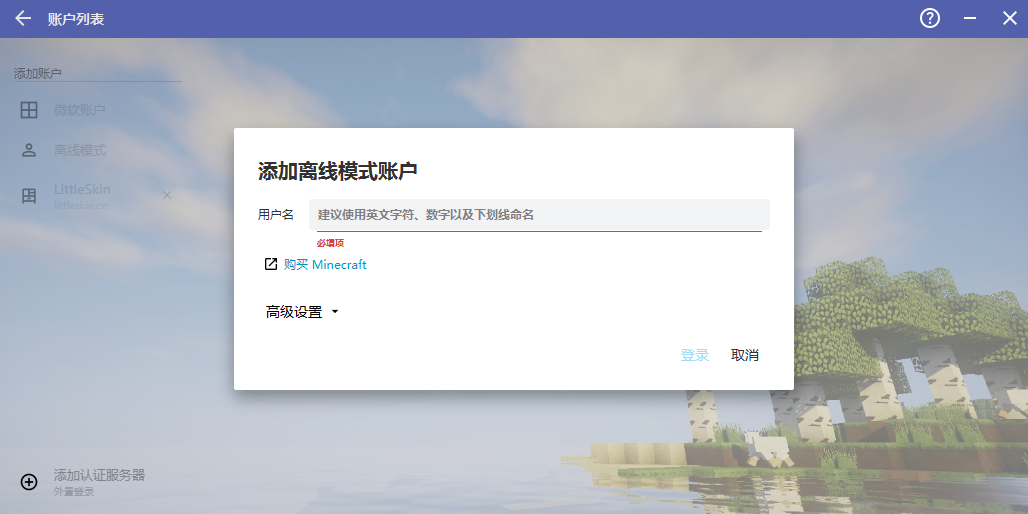Minimize the launcher window
The image size is (1028, 514).
(x=969, y=19)
